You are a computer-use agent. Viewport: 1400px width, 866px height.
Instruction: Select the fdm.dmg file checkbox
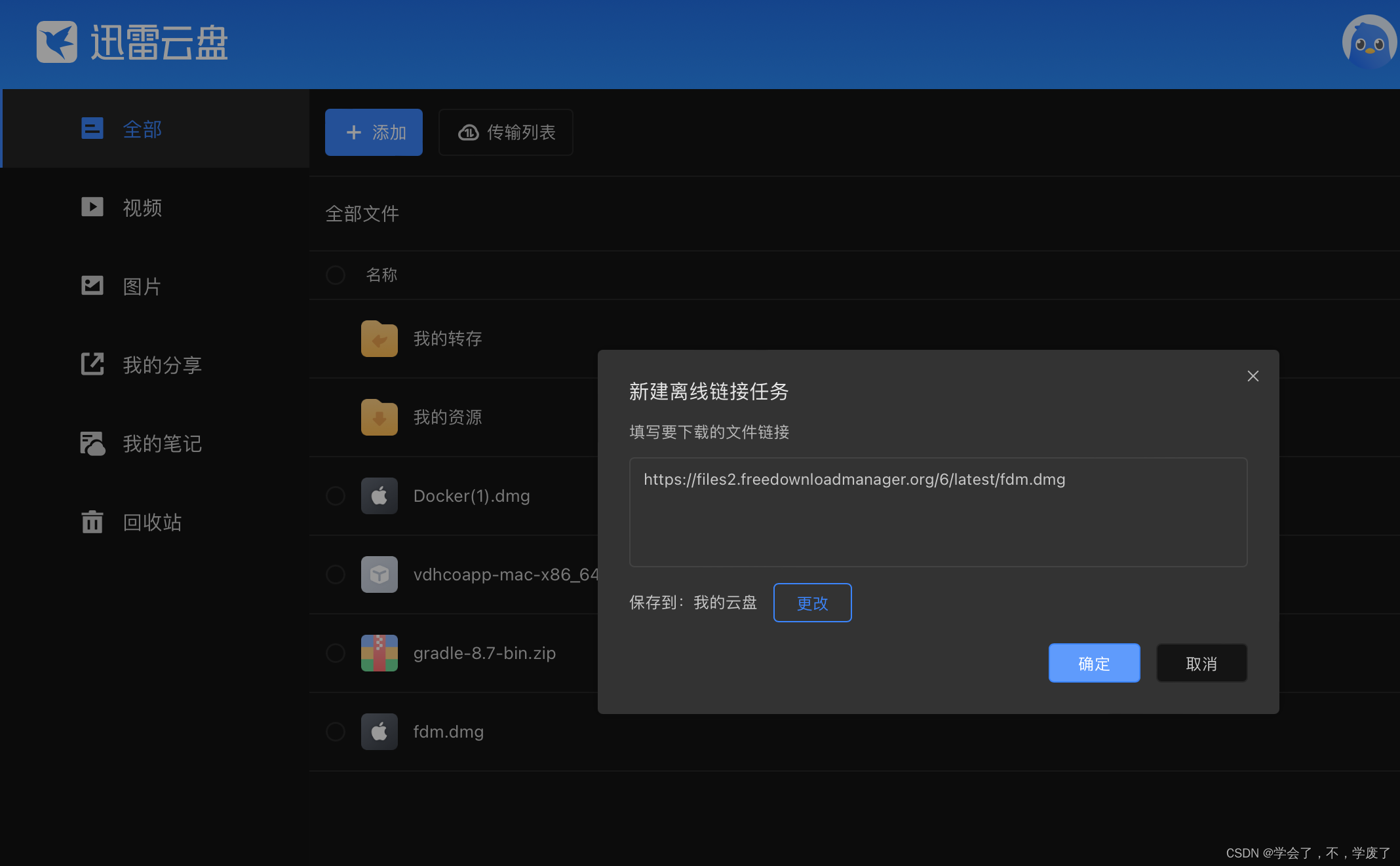[x=336, y=732]
